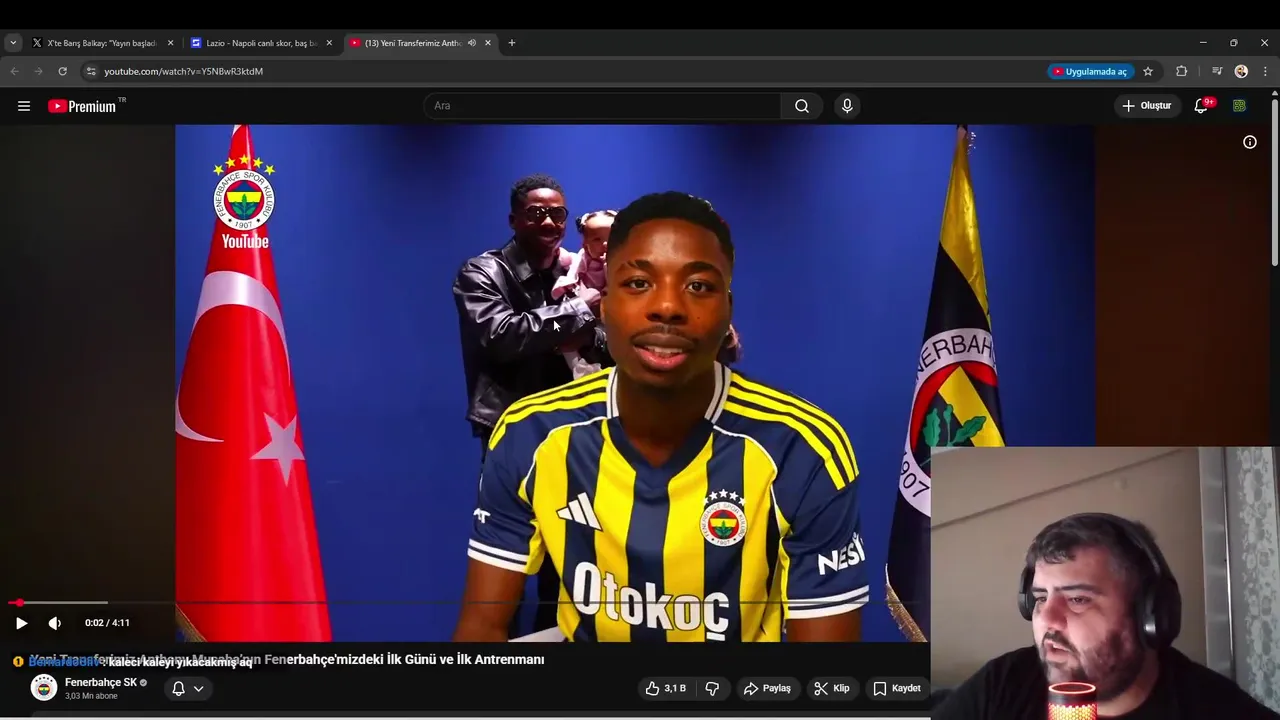Open a new browser tab
Screen dimensions: 1280x720
tap(512, 43)
